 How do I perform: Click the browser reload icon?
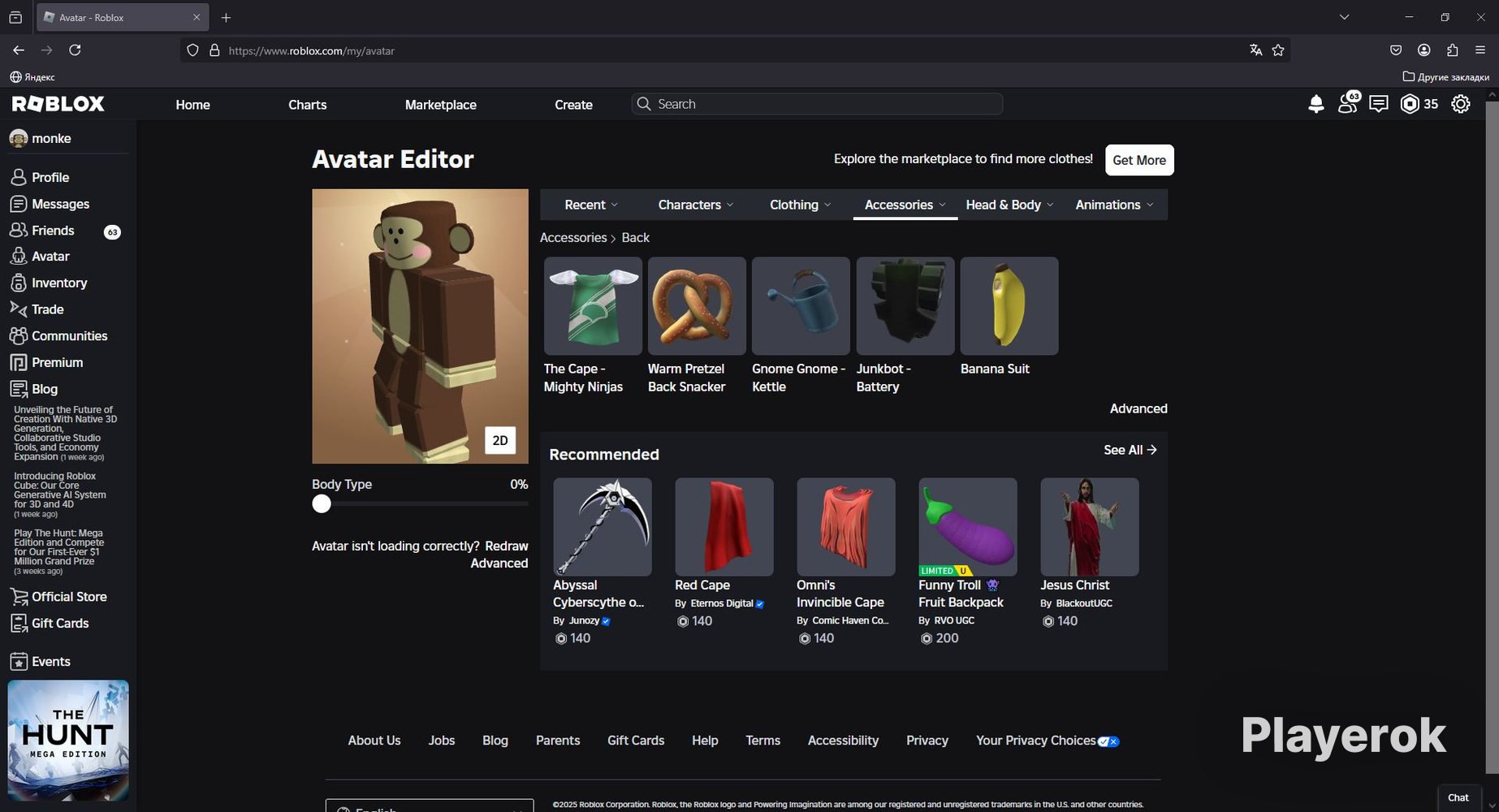click(75, 50)
